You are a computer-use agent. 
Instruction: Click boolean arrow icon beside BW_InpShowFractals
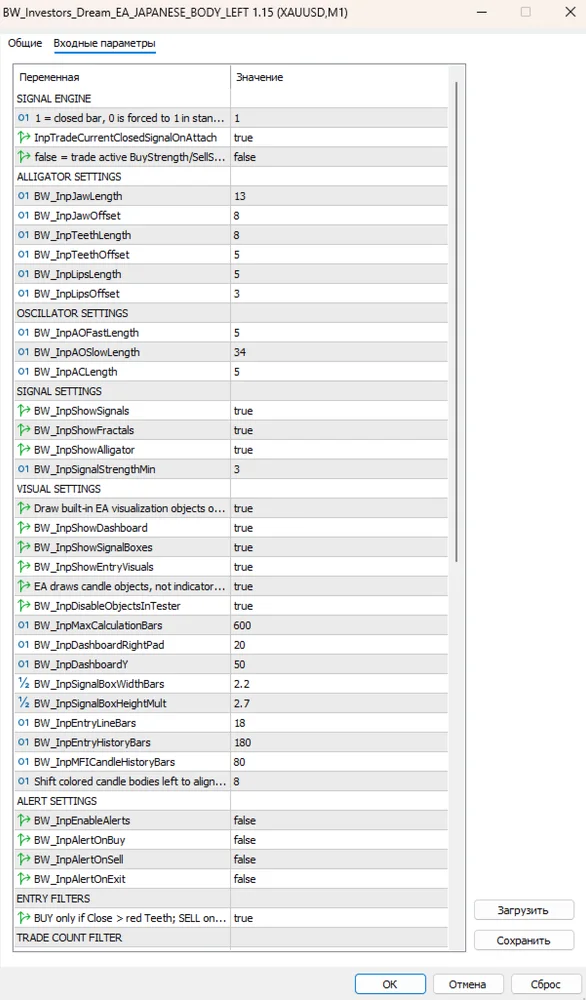pos(24,430)
